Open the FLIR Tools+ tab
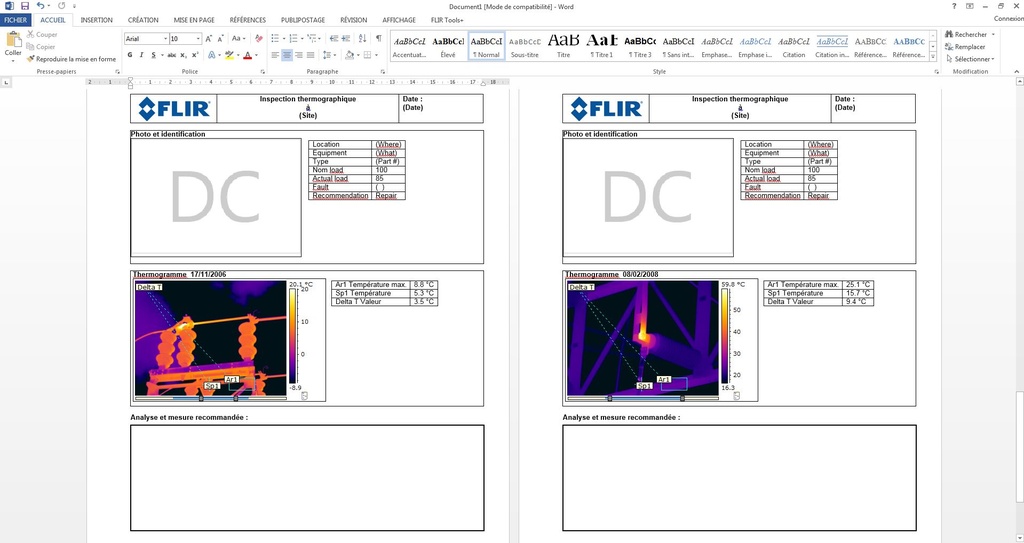The width and height of the screenshot is (1024, 543). point(447,20)
